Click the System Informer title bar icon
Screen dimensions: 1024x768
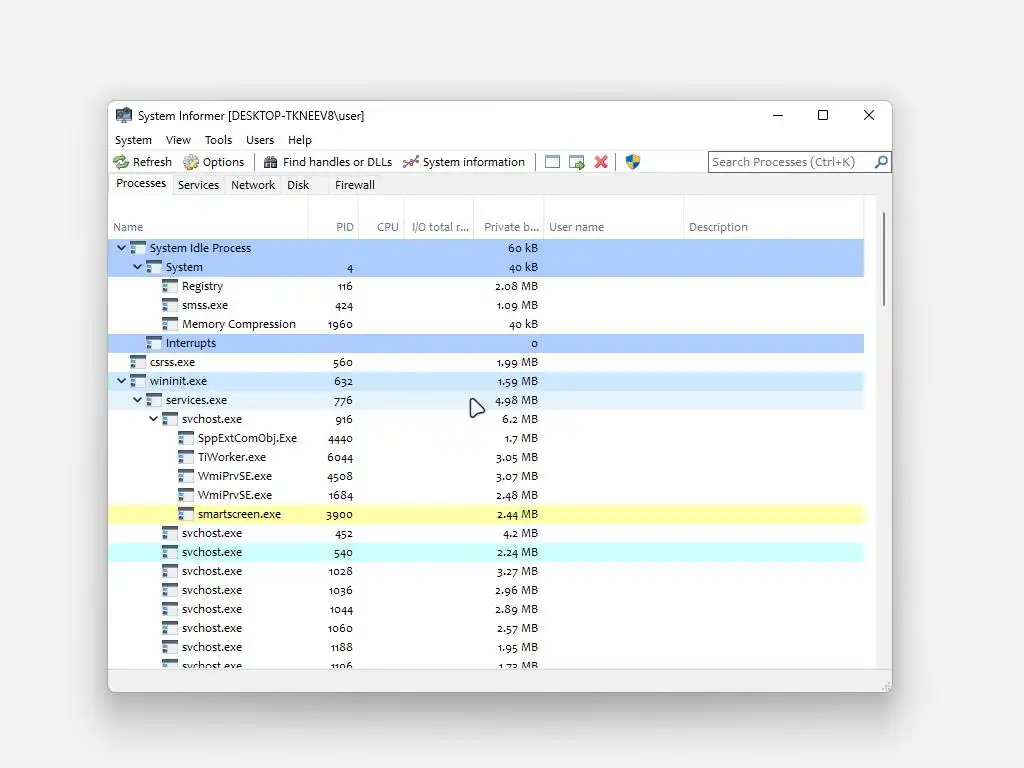click(123, 116)
